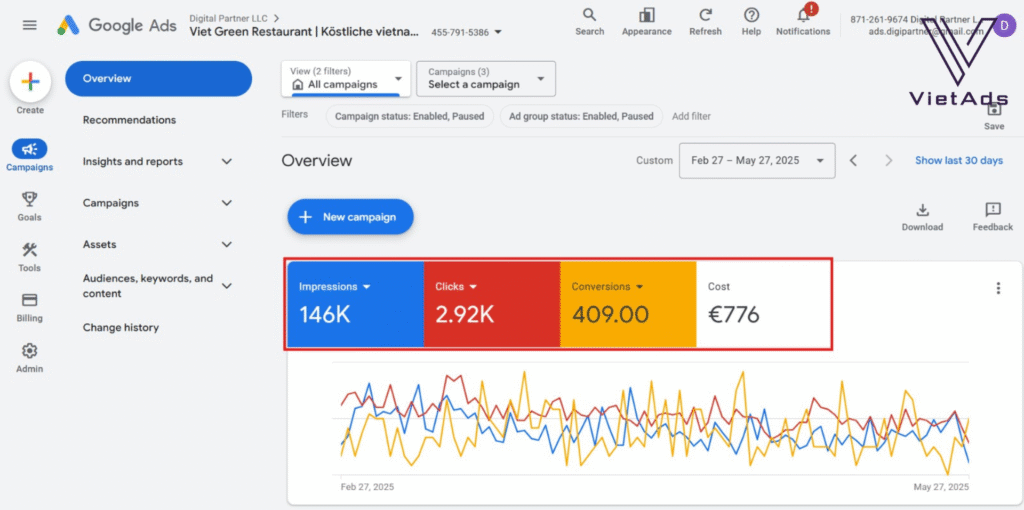Change the Conversions metric dropdown
Screen dimensions: 1024x510
point(607,287)
